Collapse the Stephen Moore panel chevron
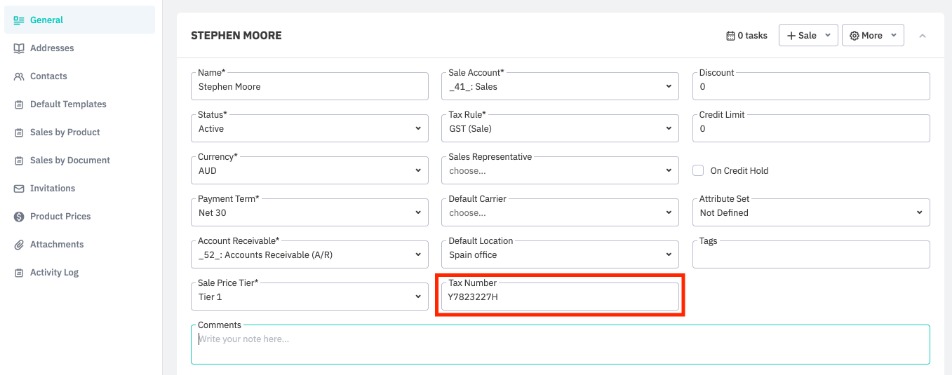The width and height of the screenshot is (952, 375). (x=922, y=36)
